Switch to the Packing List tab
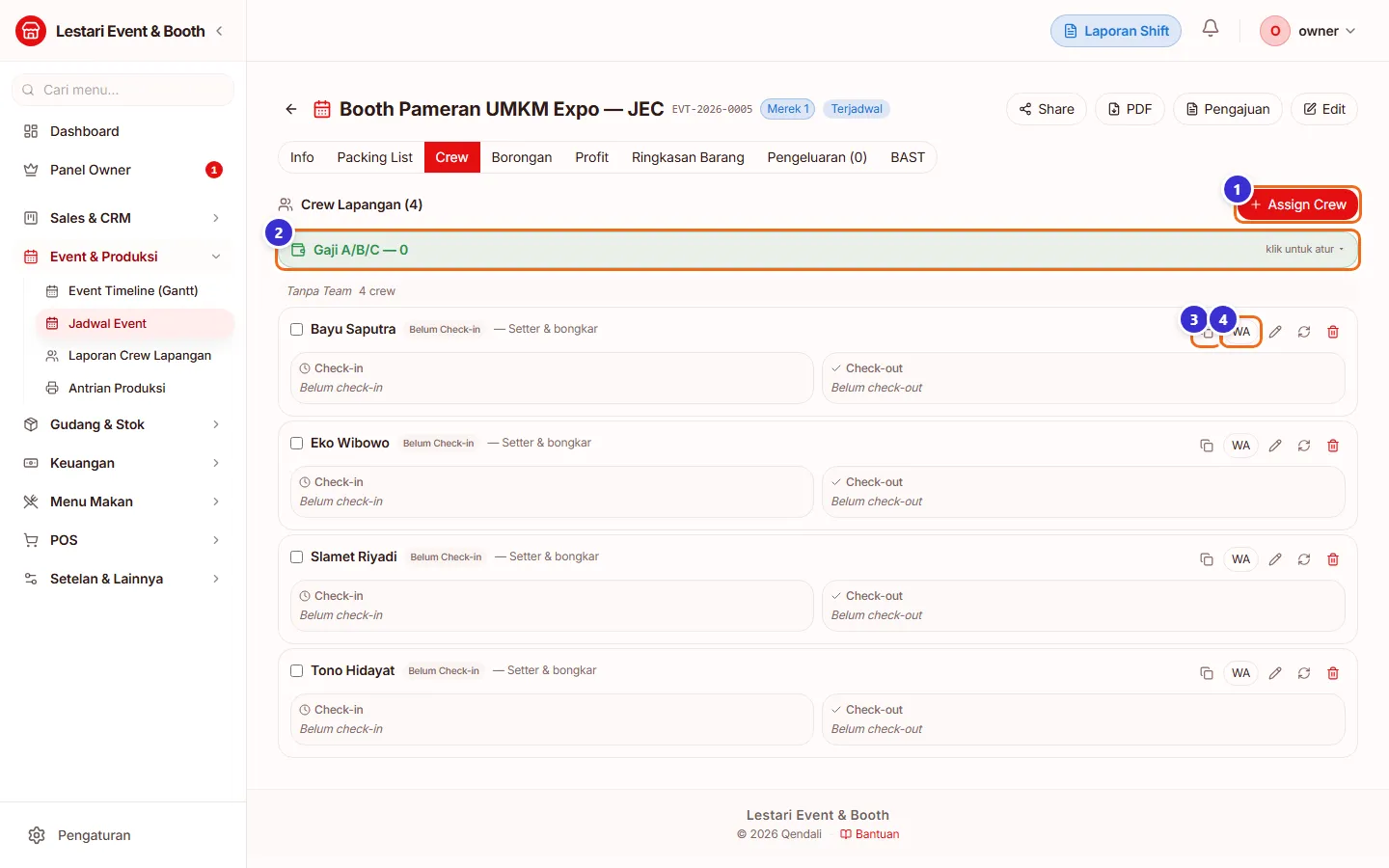This screenshot has width=1389, height=868. point(374,157)
